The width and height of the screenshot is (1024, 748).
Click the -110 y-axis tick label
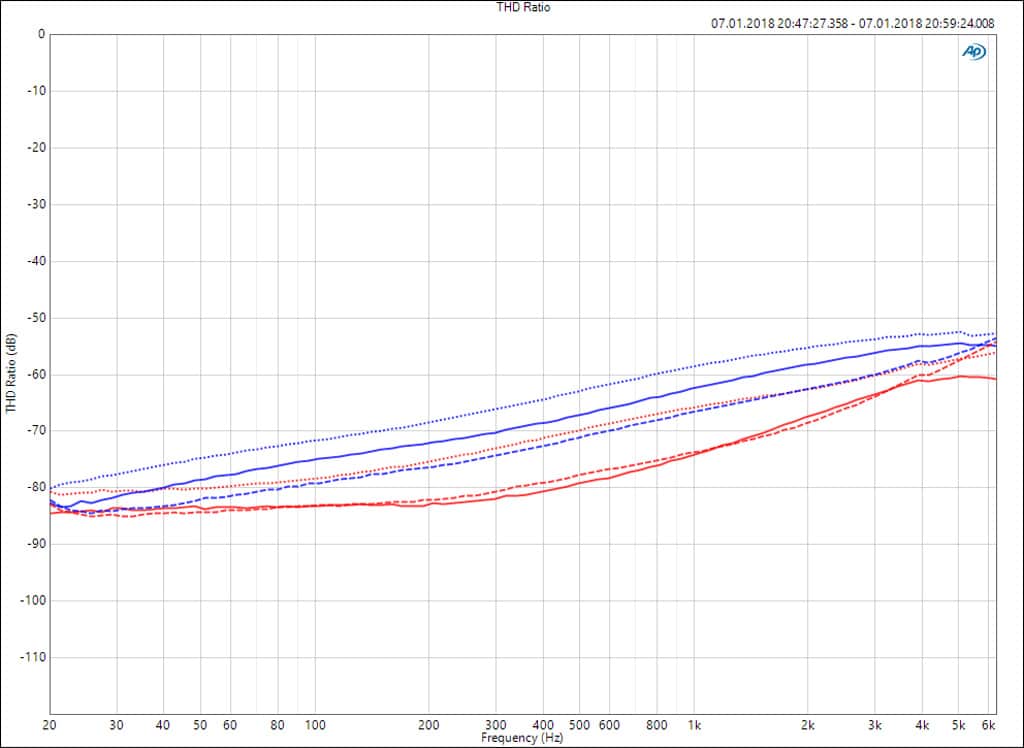tap(33, 658)
